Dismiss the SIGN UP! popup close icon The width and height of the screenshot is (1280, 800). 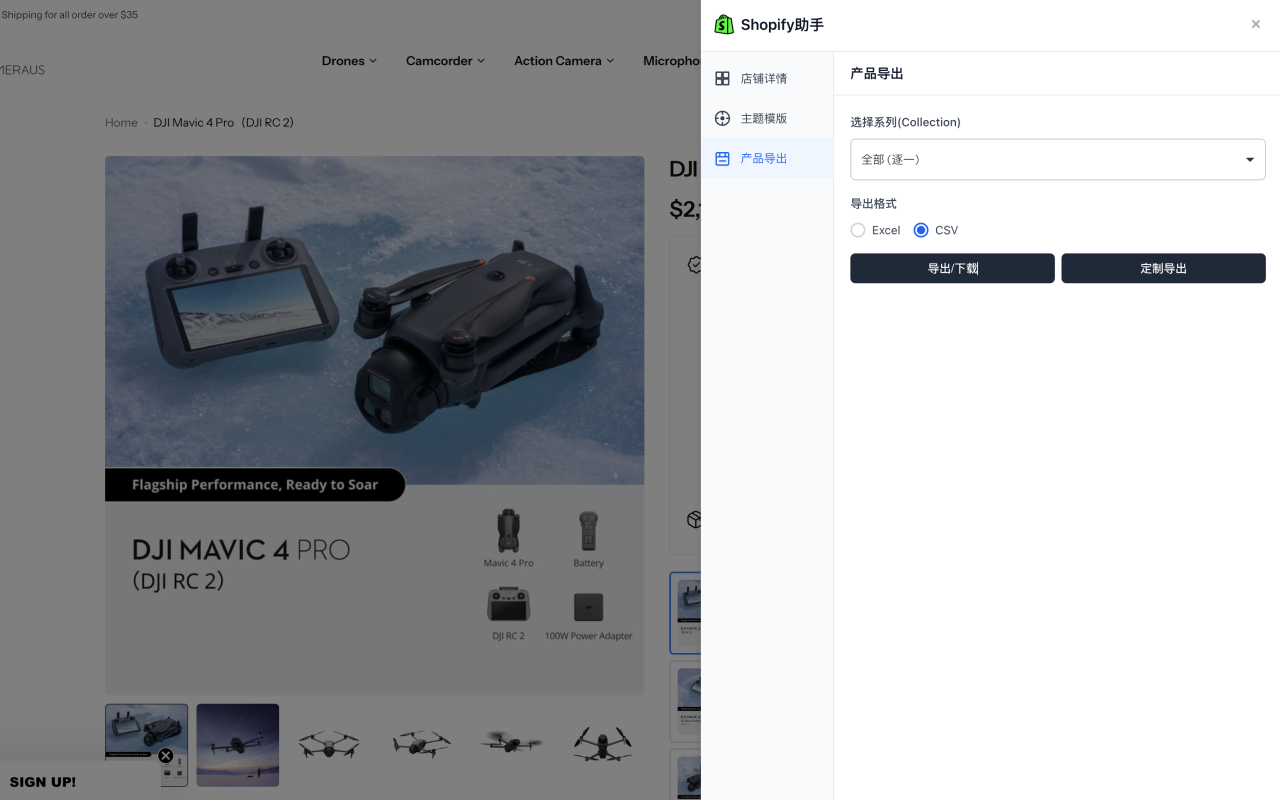point(166,756)
